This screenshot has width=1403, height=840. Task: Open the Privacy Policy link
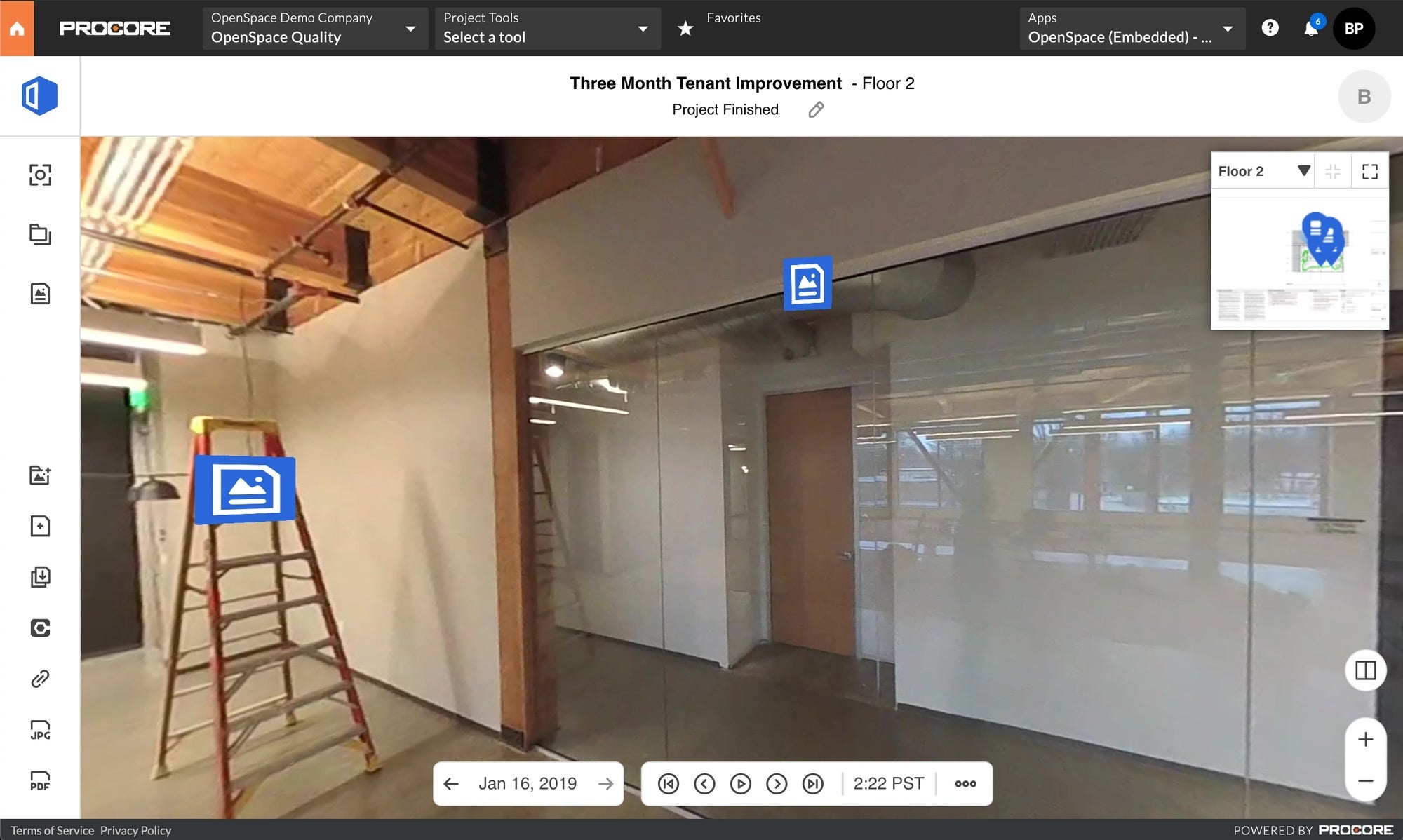pos(135,830)
